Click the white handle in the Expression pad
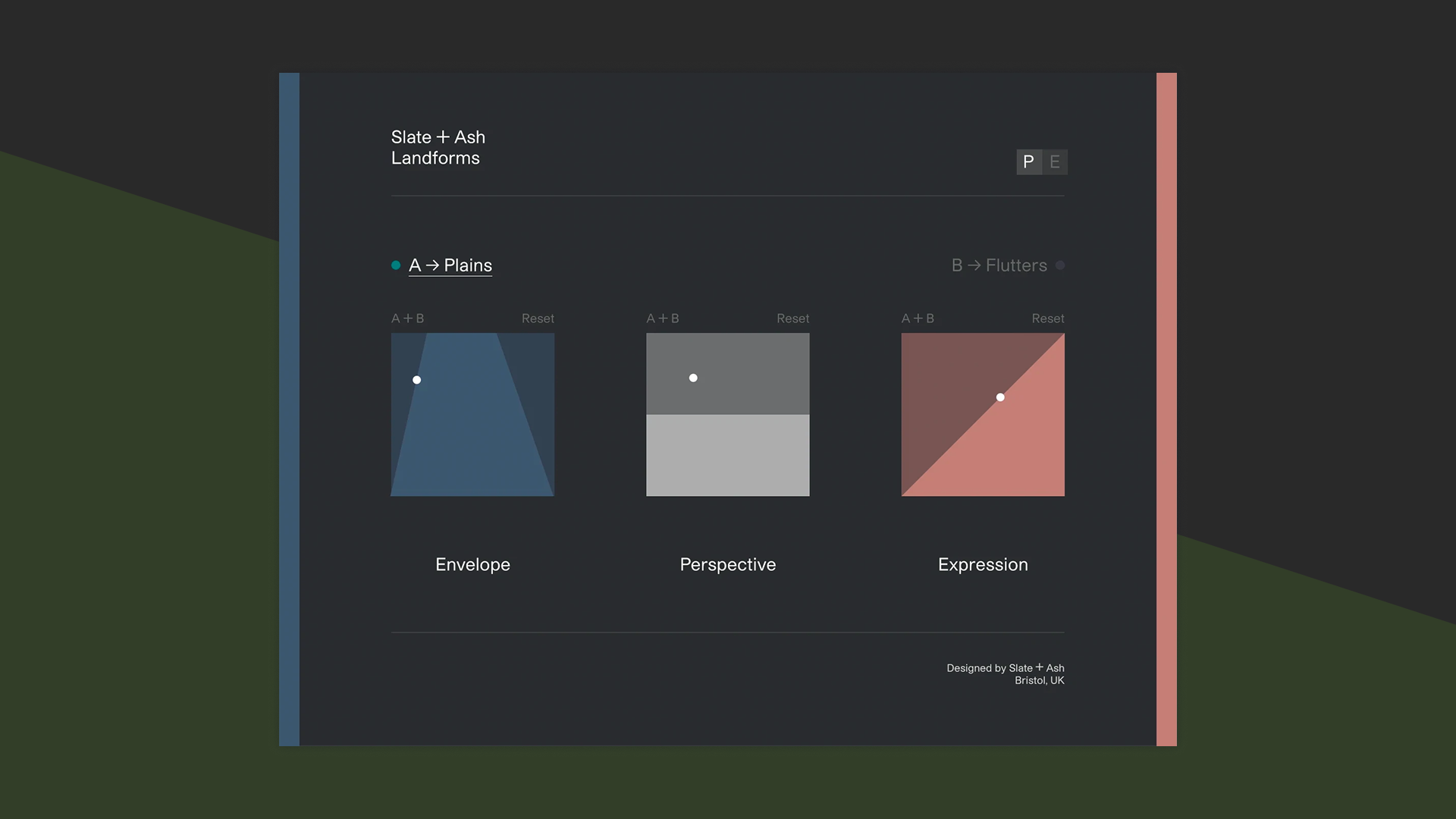Viewport: 1456px width, 819px height. 999,397
